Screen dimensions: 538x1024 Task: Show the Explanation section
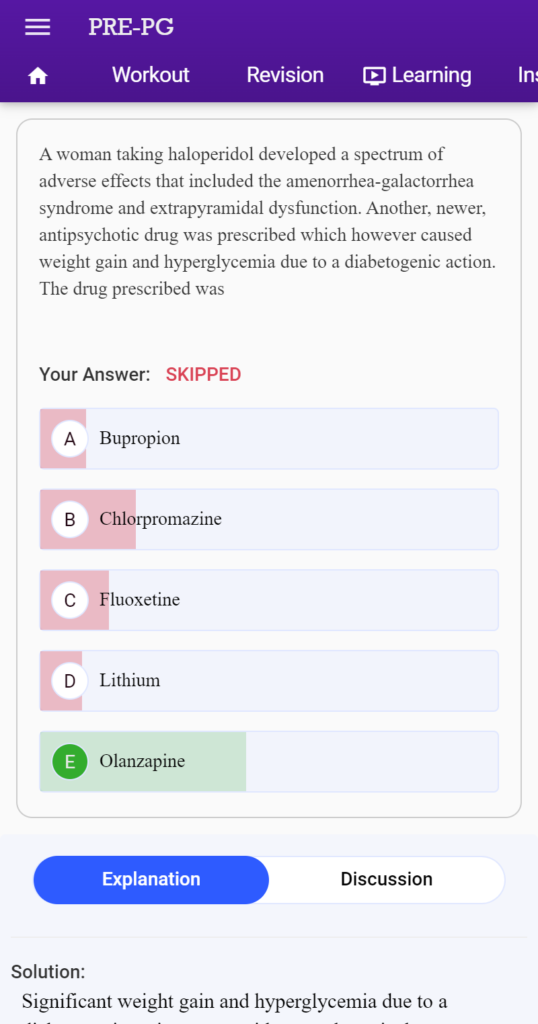pos(151,880)
